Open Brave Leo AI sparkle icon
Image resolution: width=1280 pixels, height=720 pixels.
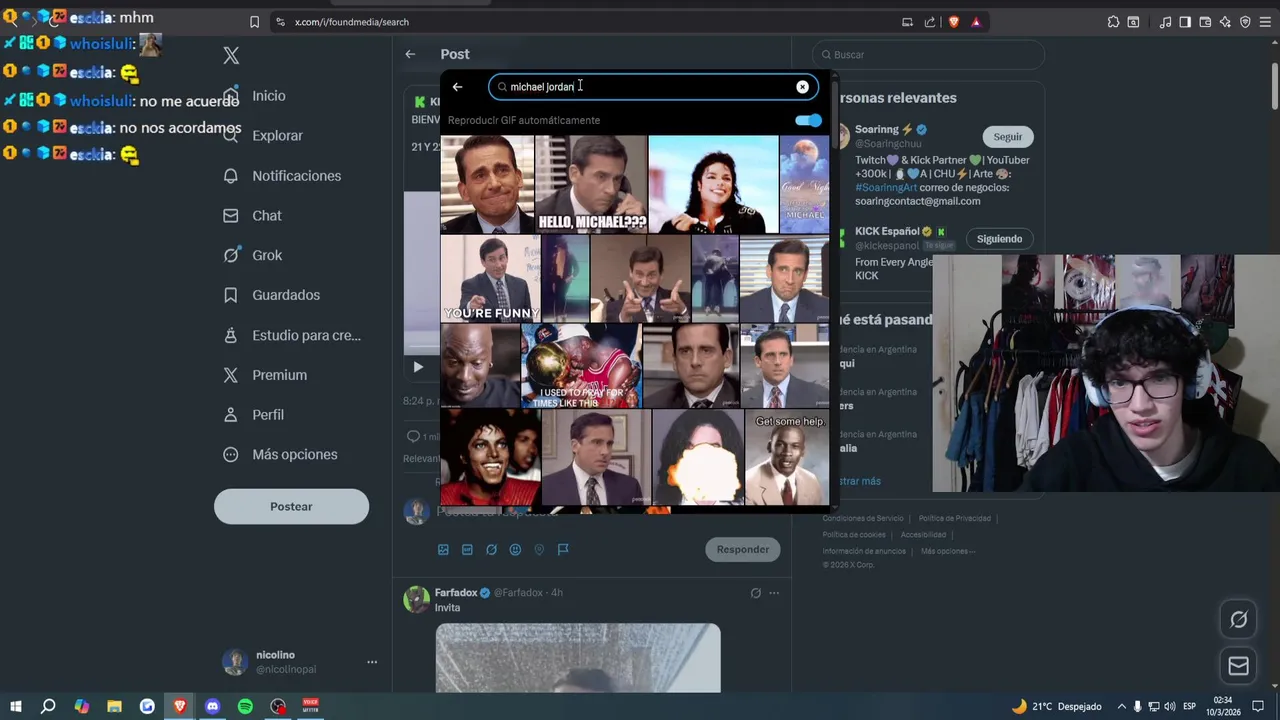click(x=1225, y=22)
